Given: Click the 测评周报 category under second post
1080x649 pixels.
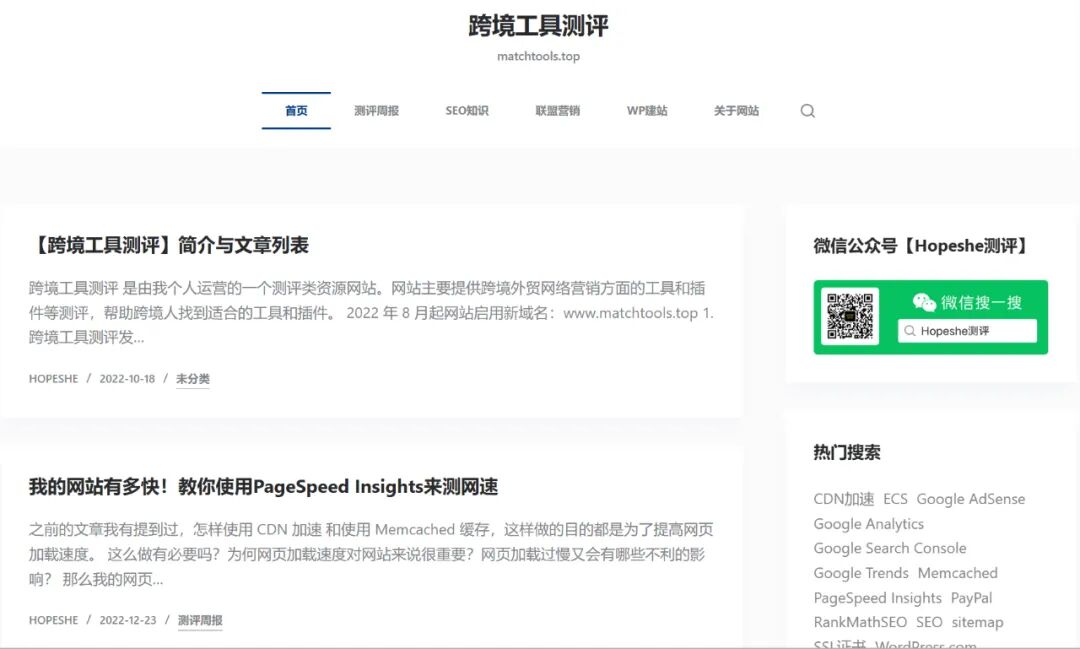Looking at the screenshot, I should click(199, 620).
